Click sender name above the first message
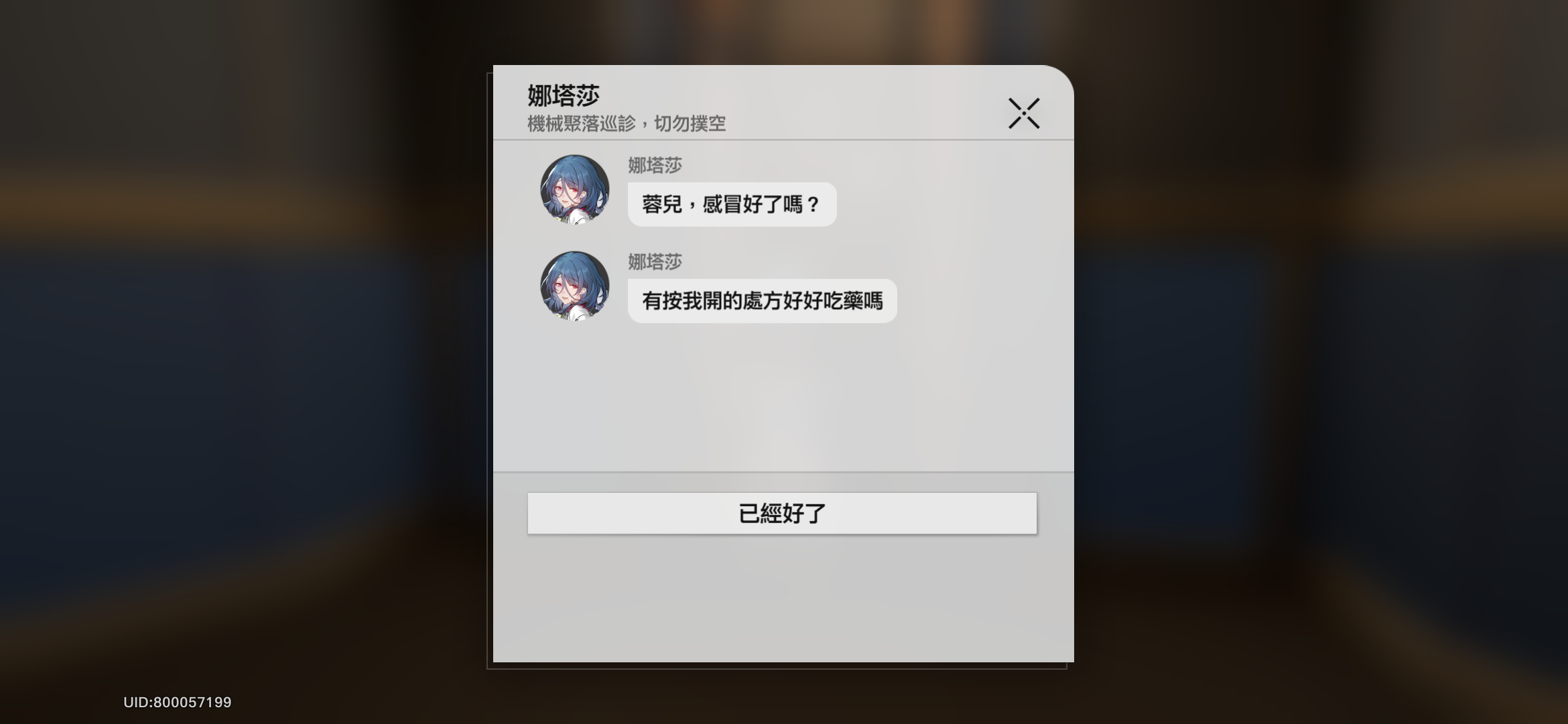The height and width of the screenshot is (724, 1568). click(655, 166)
